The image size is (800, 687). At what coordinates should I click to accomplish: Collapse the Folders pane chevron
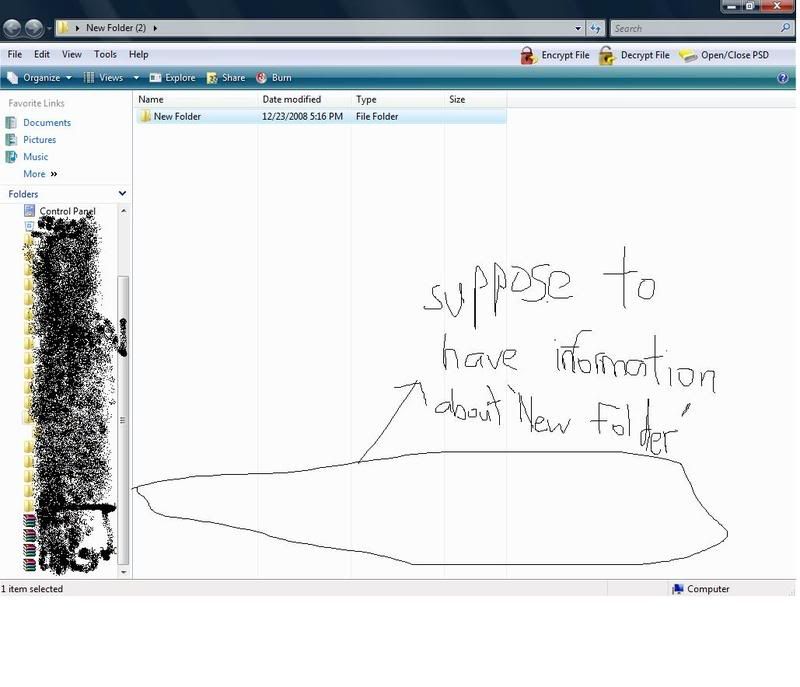click(x=122, y=194)
